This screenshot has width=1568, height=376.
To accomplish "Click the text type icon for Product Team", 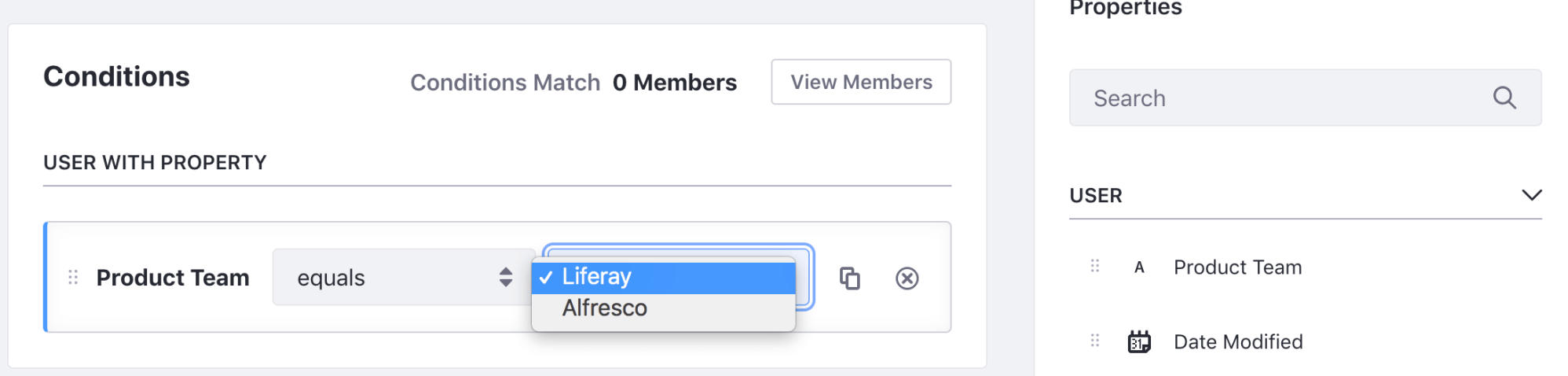I will [x=1139, y=267].
